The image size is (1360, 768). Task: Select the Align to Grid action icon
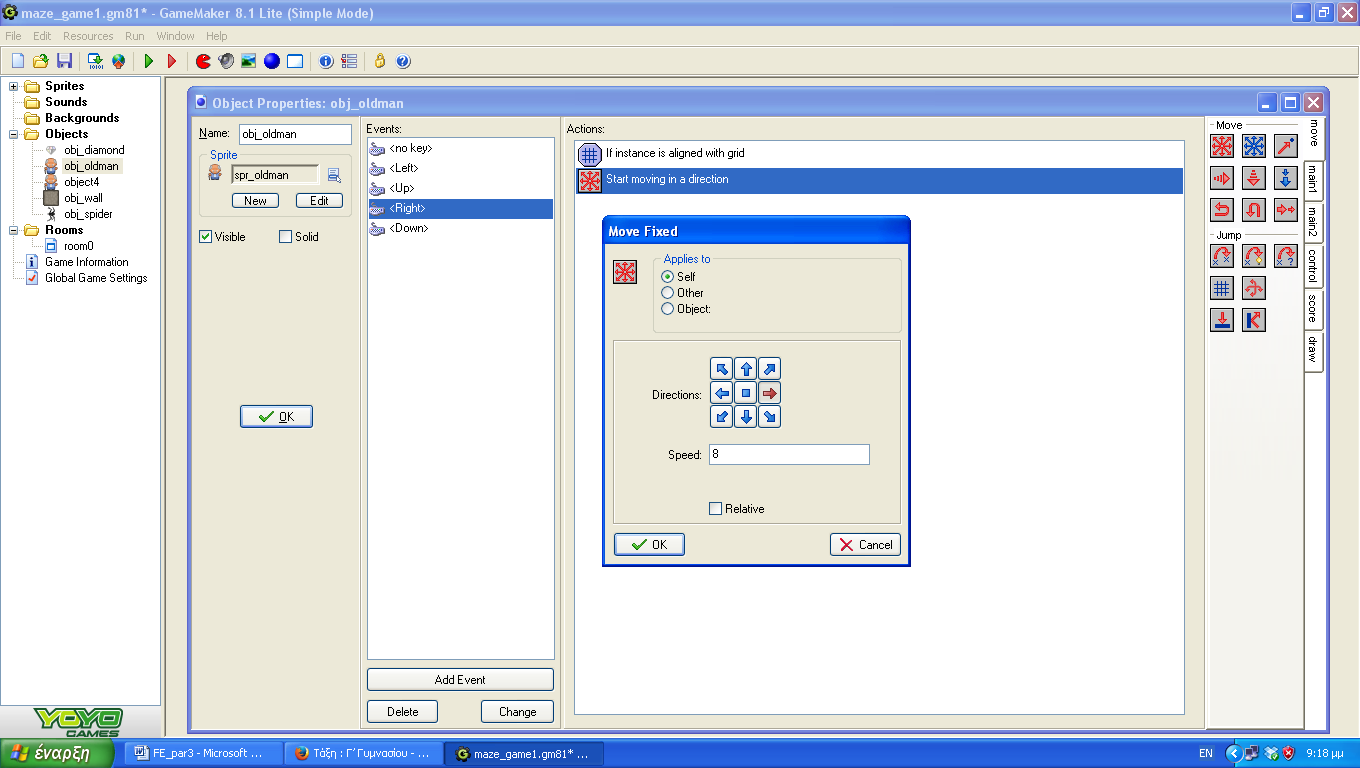coord(1222,288)
